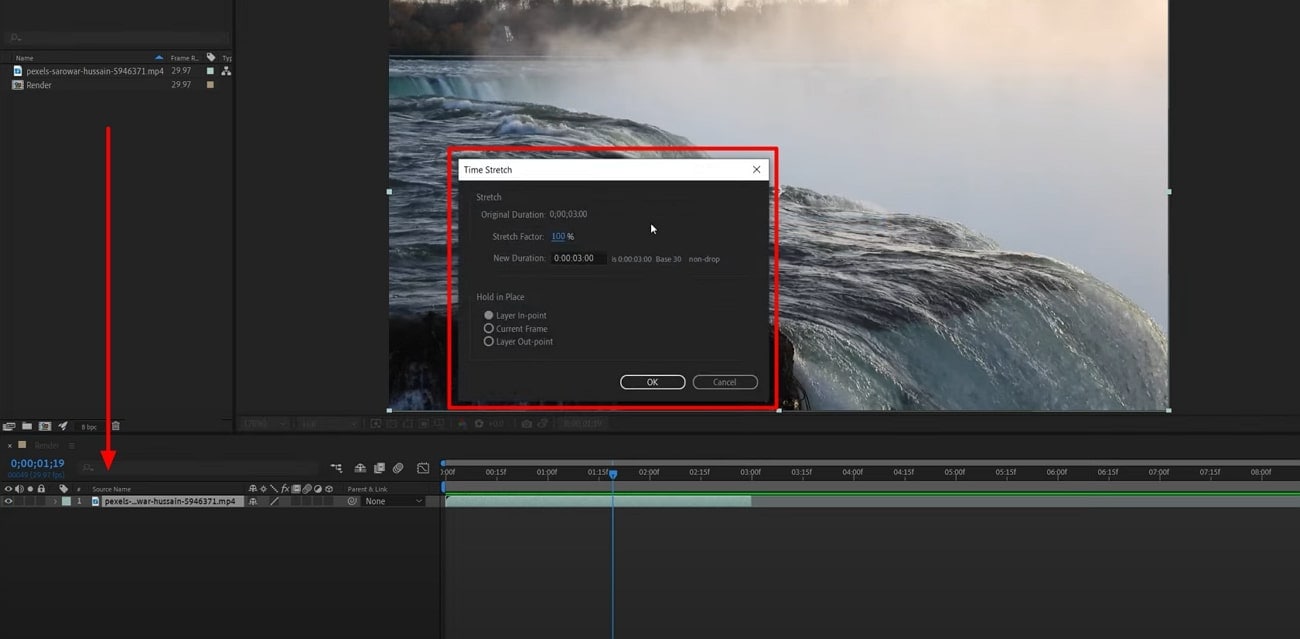
Task: Select the Render timeline tab
Action: click(47, 445)
